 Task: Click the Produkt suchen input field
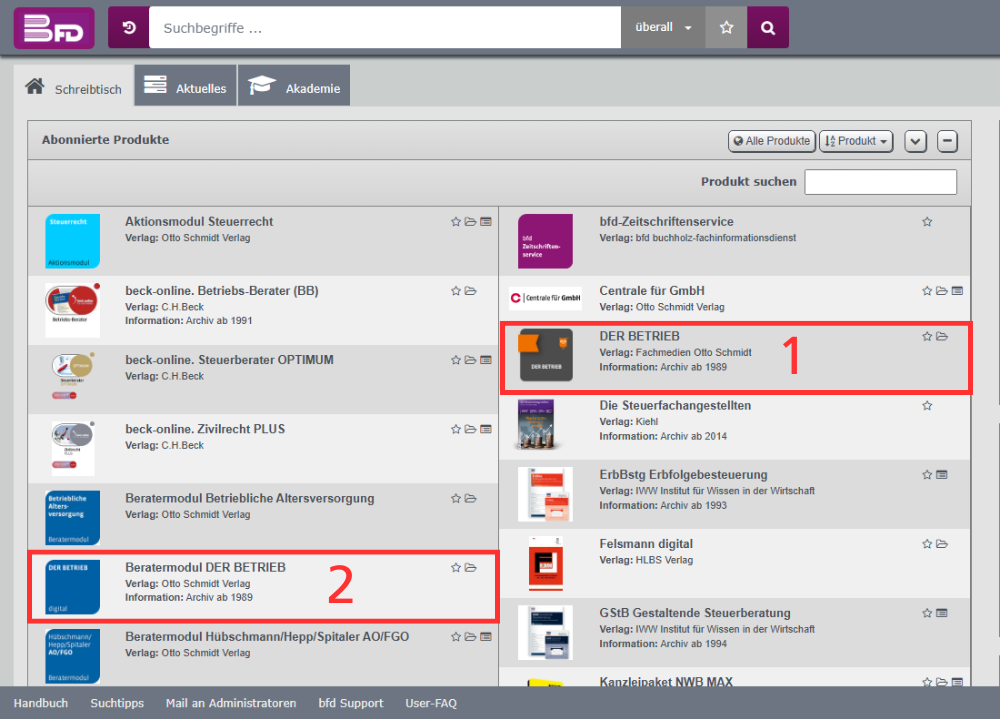[x=880, y=182]
